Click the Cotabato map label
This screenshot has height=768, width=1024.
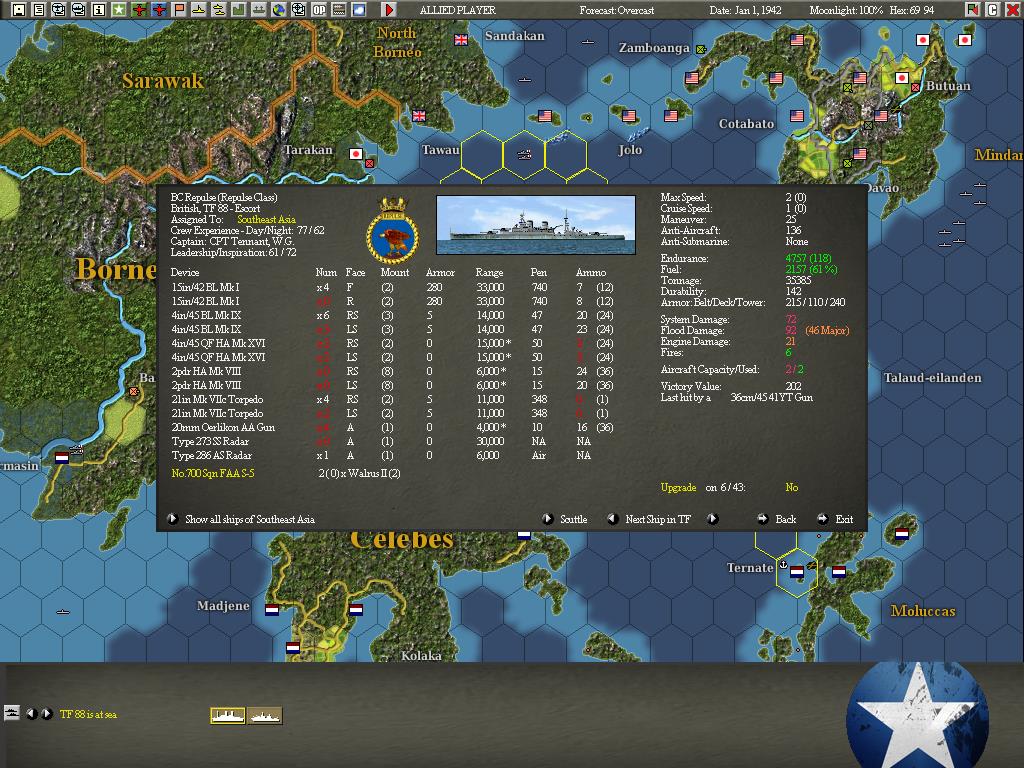(746, 123)
